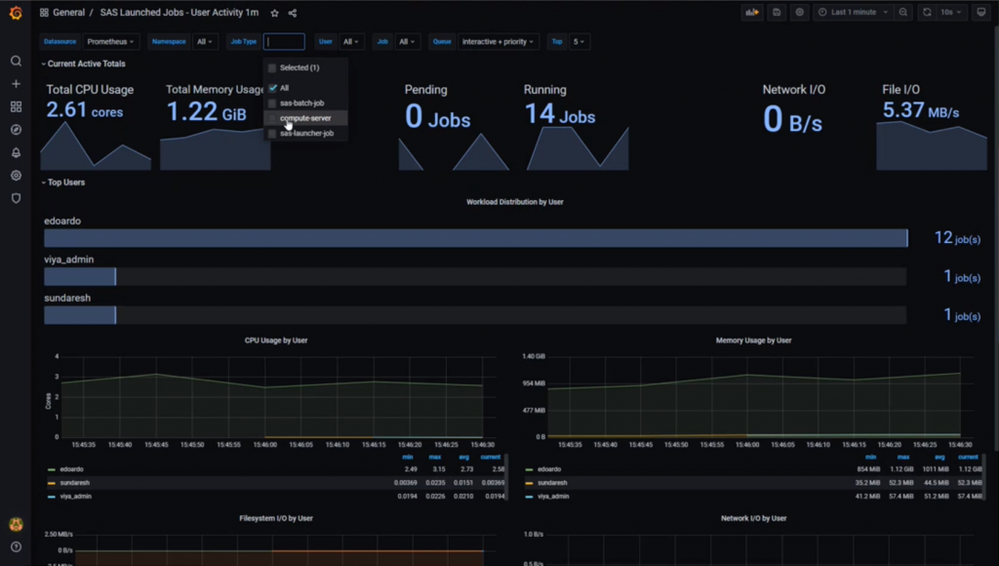
Task: Click the General breadcrumb link
Action: pyautogui.click(x=69, y=13)
